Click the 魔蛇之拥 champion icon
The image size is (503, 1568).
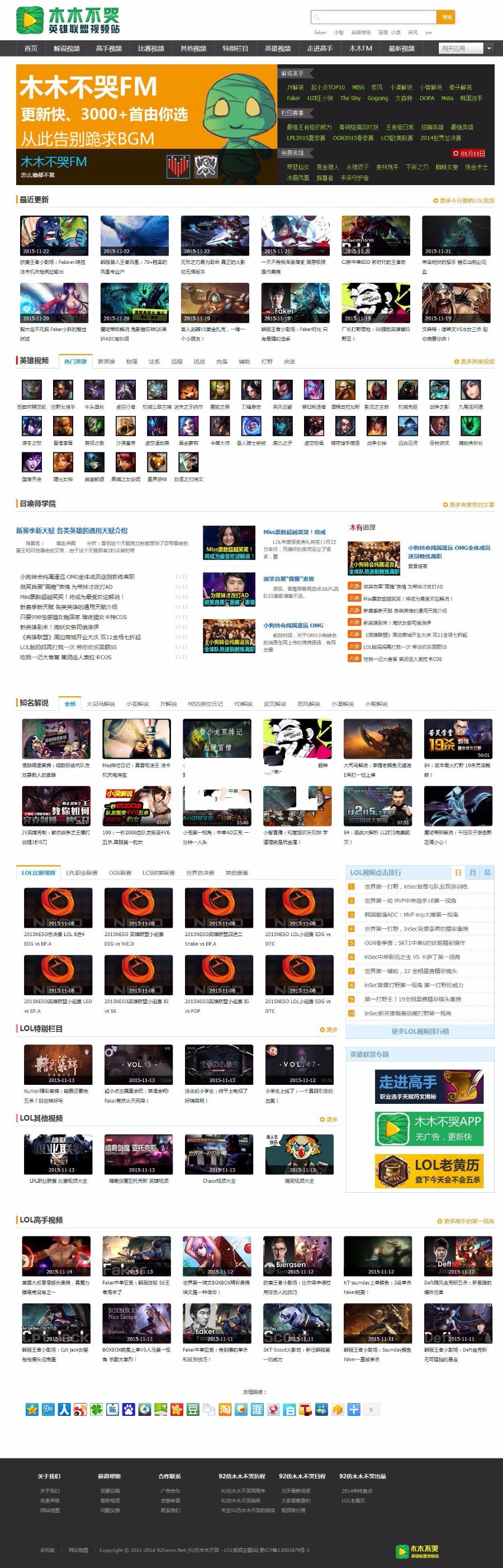tap(220, 390)
